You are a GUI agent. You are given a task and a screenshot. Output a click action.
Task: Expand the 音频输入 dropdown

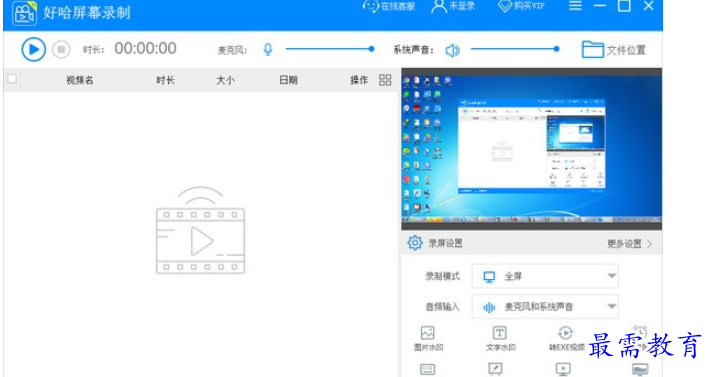point(545,307)
